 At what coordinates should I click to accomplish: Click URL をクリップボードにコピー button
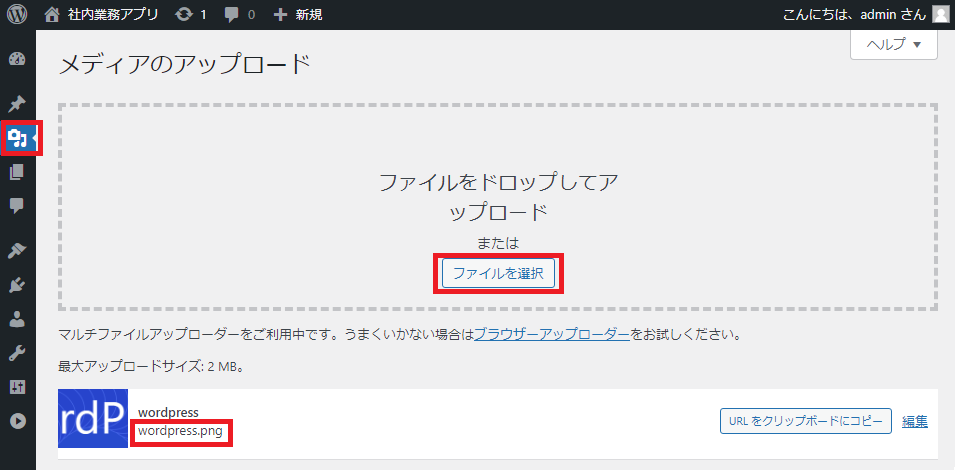(806, 421)
